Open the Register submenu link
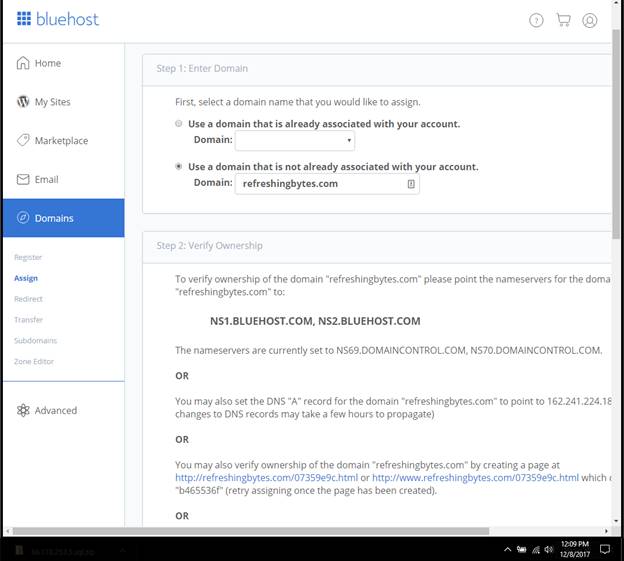The image size is (624, 561). 28,257
